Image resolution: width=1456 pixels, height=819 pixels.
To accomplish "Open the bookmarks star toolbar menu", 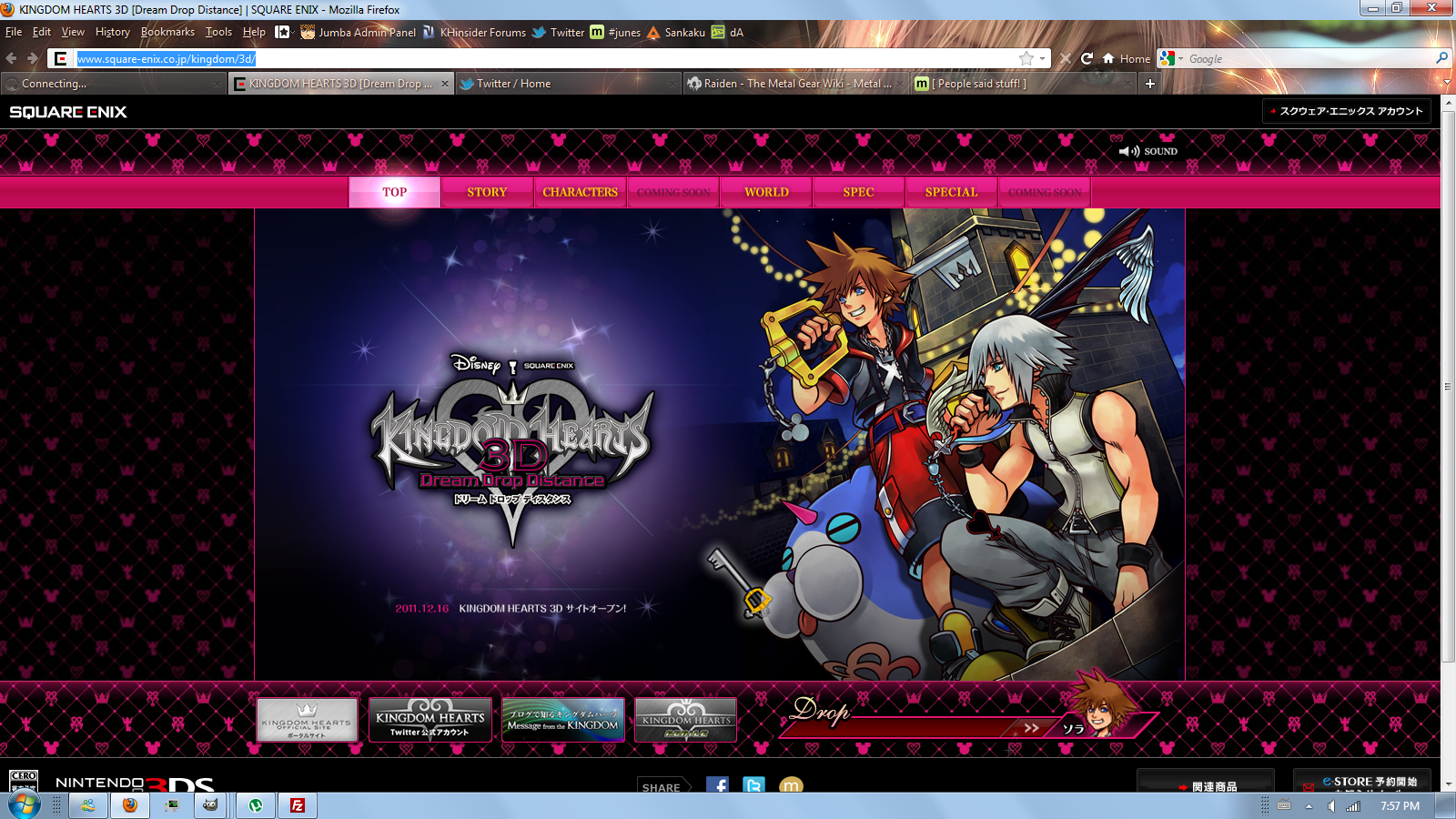I will coord(284,32).
